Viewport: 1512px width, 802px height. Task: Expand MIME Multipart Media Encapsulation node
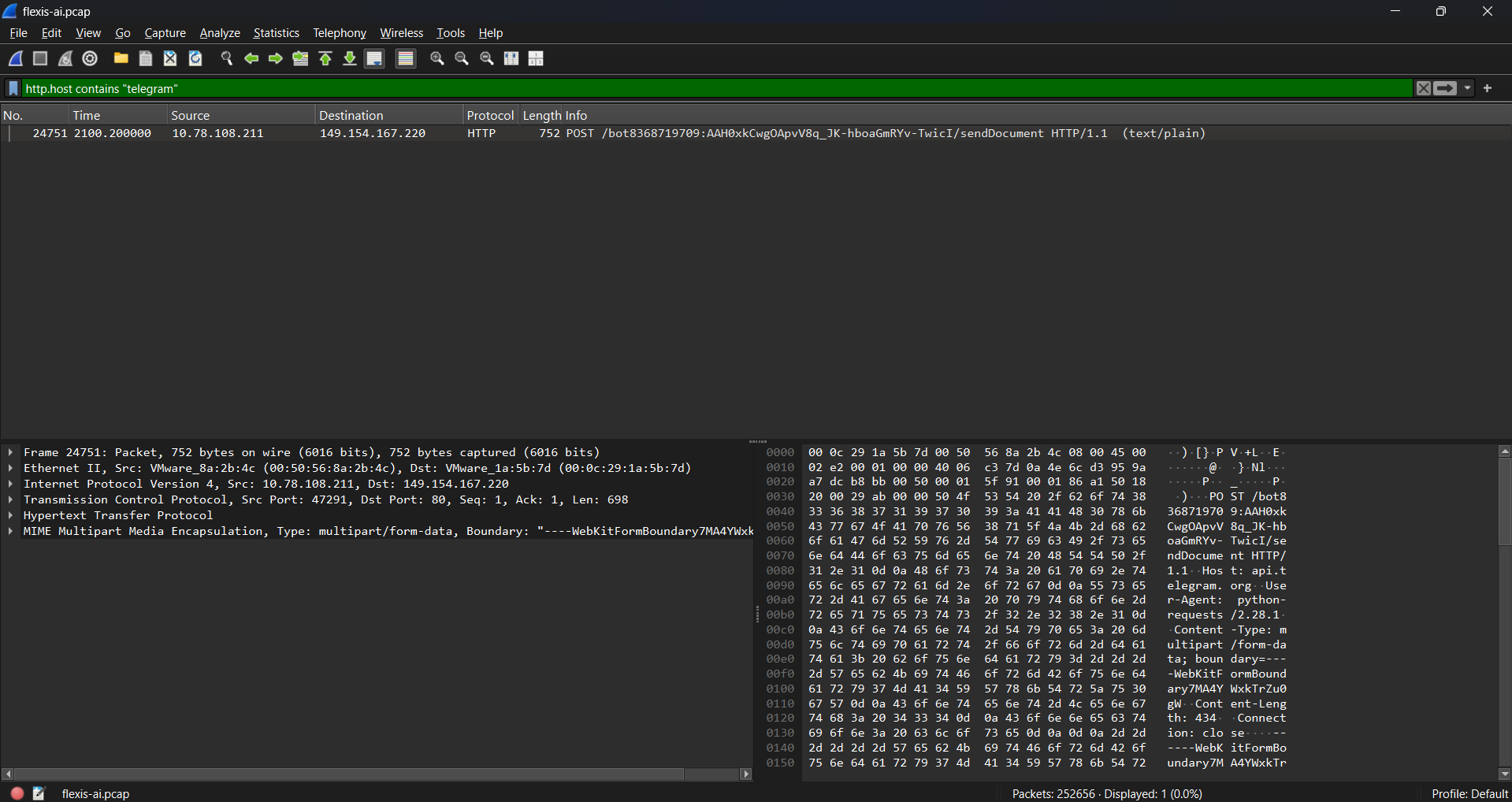10,531
